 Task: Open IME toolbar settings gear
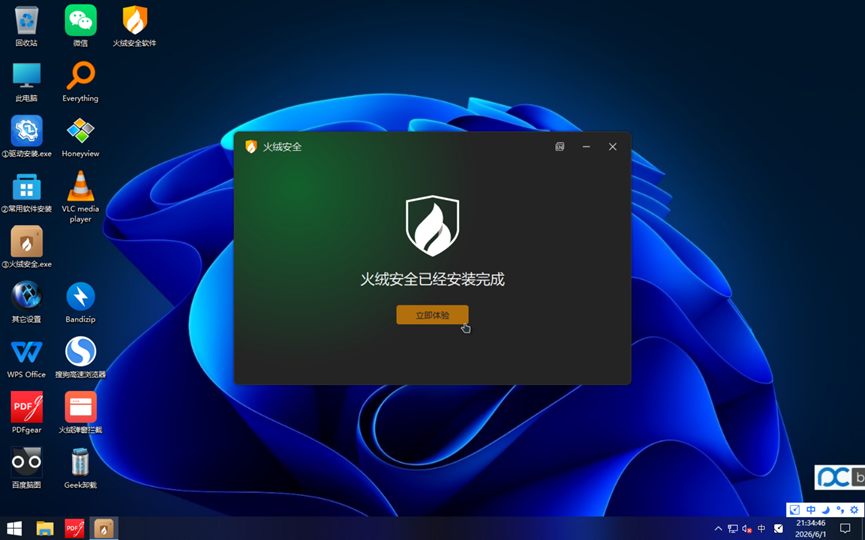click(x=855, y=510)
